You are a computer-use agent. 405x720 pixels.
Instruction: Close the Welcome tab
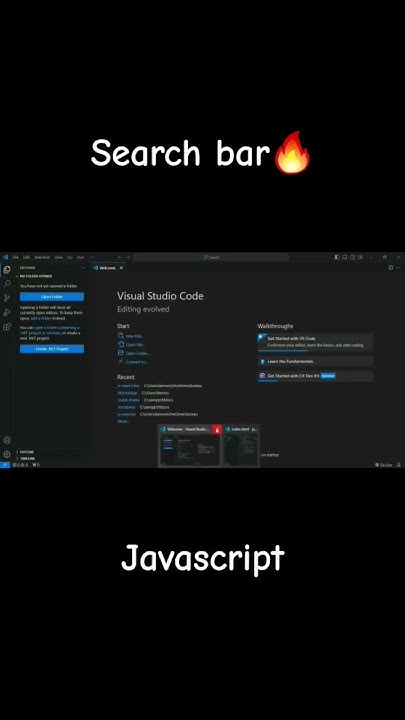point(121,268)
